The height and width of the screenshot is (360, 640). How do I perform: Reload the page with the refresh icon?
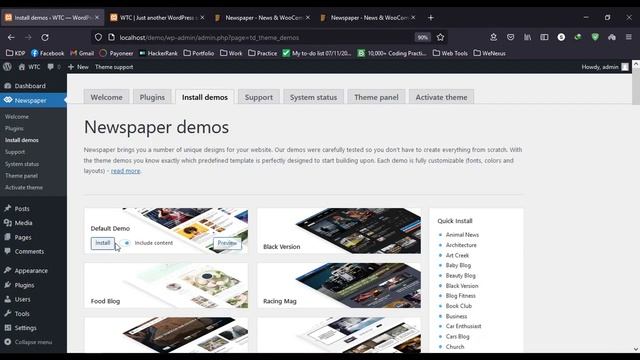[x=45, y=37]
